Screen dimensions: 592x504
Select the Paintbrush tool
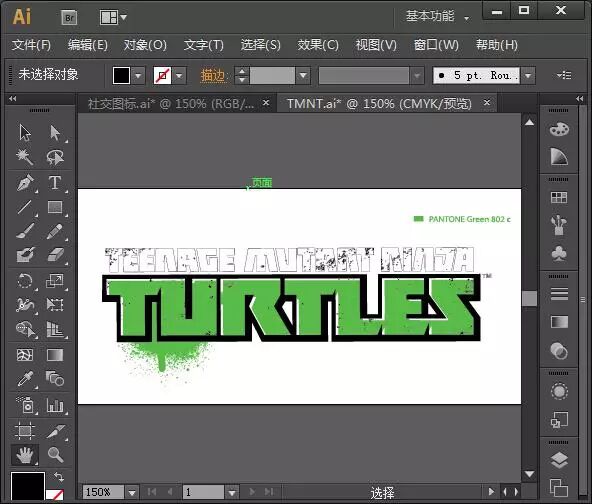[25, 231]
